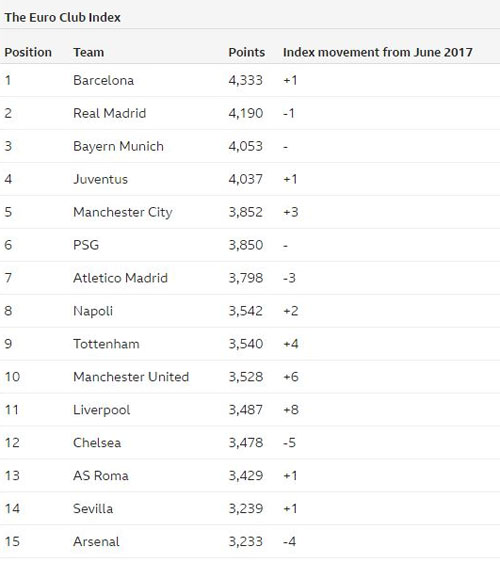Select the Real Madrid row
This screenshot has height=563, width=500.
[250, 113]
